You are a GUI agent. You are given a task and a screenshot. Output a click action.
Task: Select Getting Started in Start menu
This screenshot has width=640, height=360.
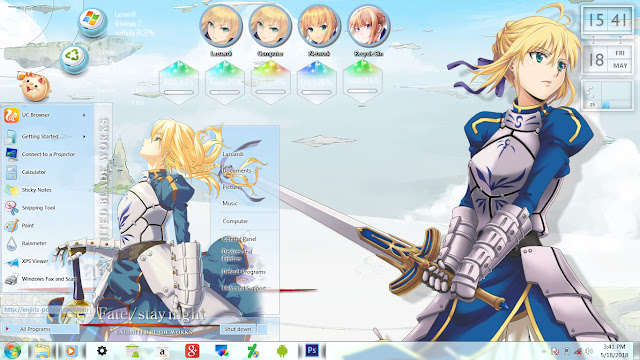point(47,136)
